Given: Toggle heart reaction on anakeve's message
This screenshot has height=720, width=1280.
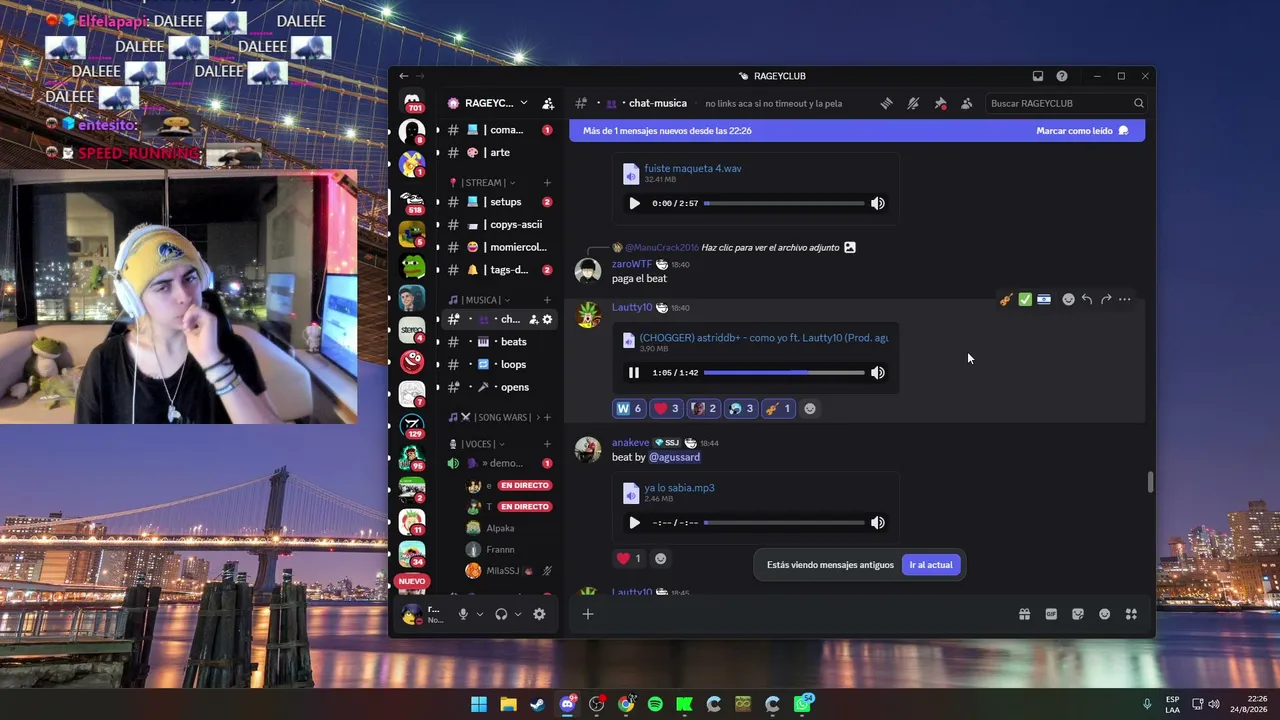Looking at the screenshot, I should click(629, 558).
